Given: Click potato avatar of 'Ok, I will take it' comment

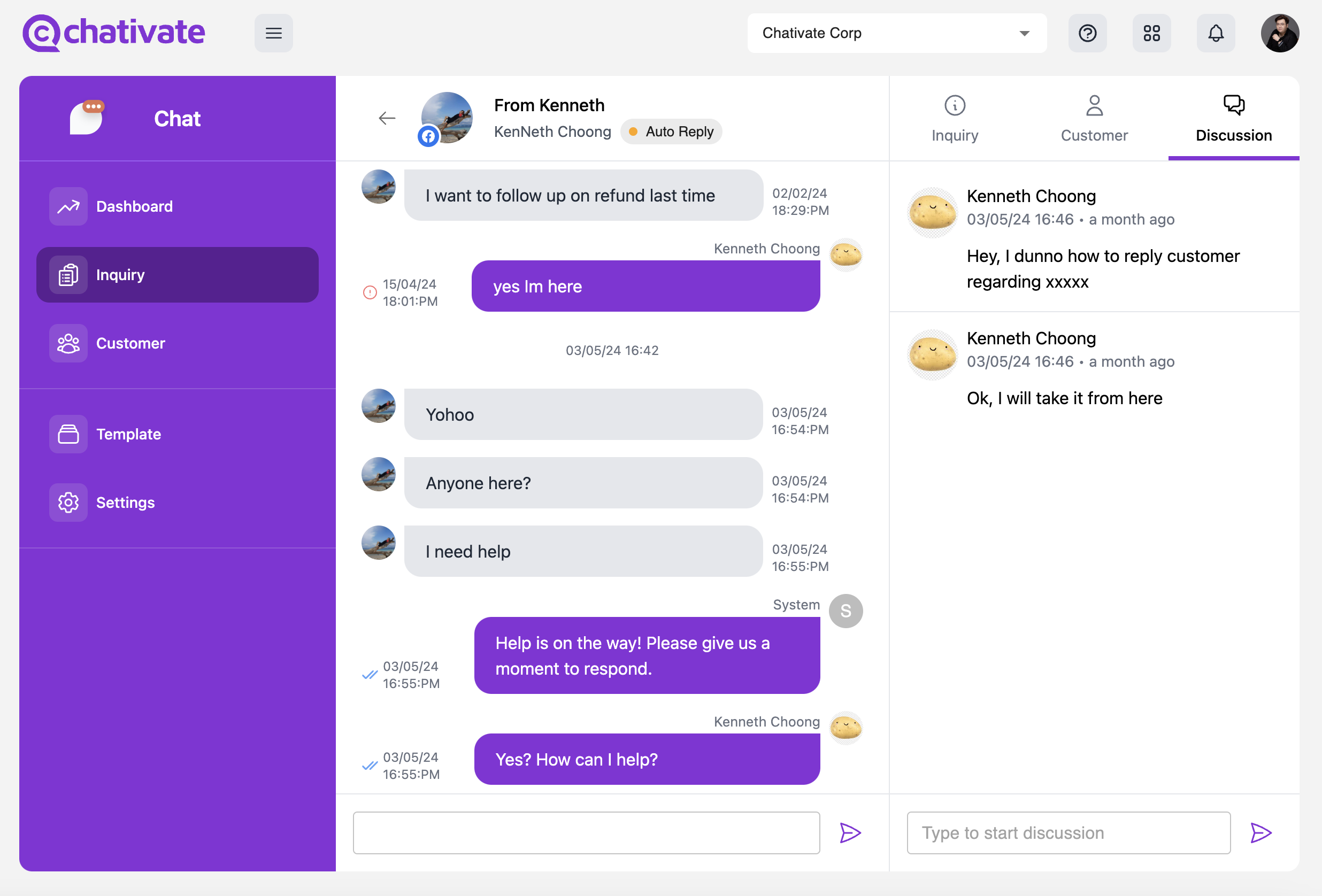Looking at the screenshot, I should [932, 354].
